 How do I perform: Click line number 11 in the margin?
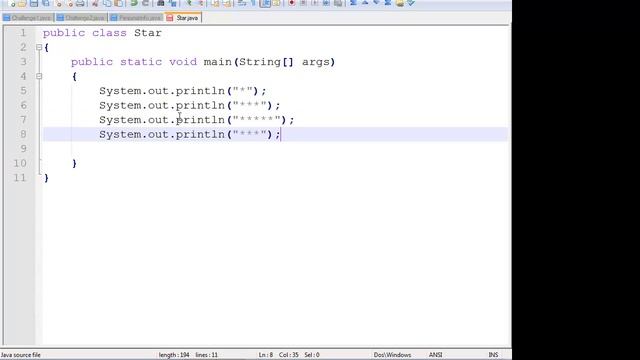pyautogui.click(x=20, y=178)
